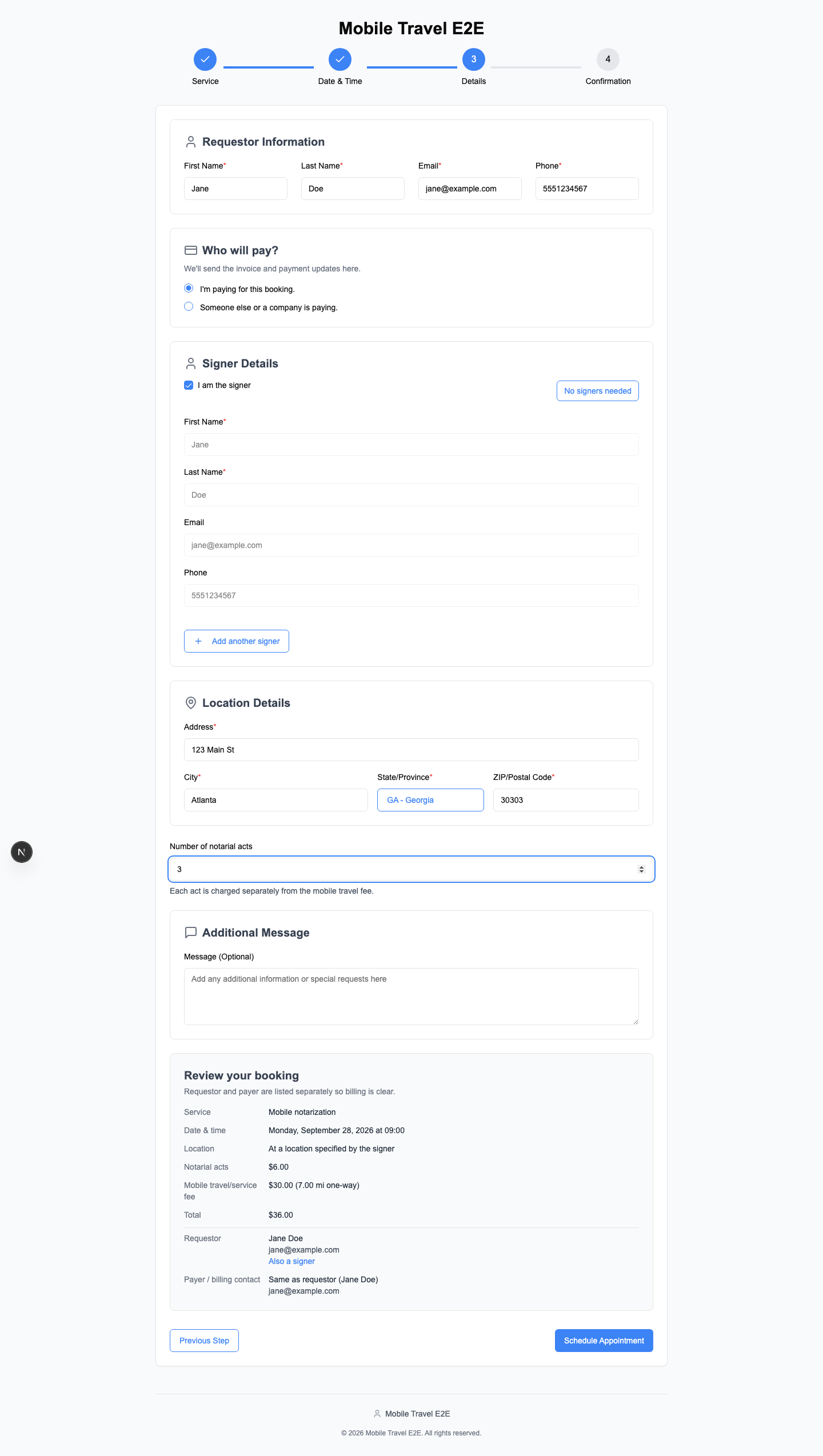
Task: Click the step 3 Details circle
Action: coord(474,59)
